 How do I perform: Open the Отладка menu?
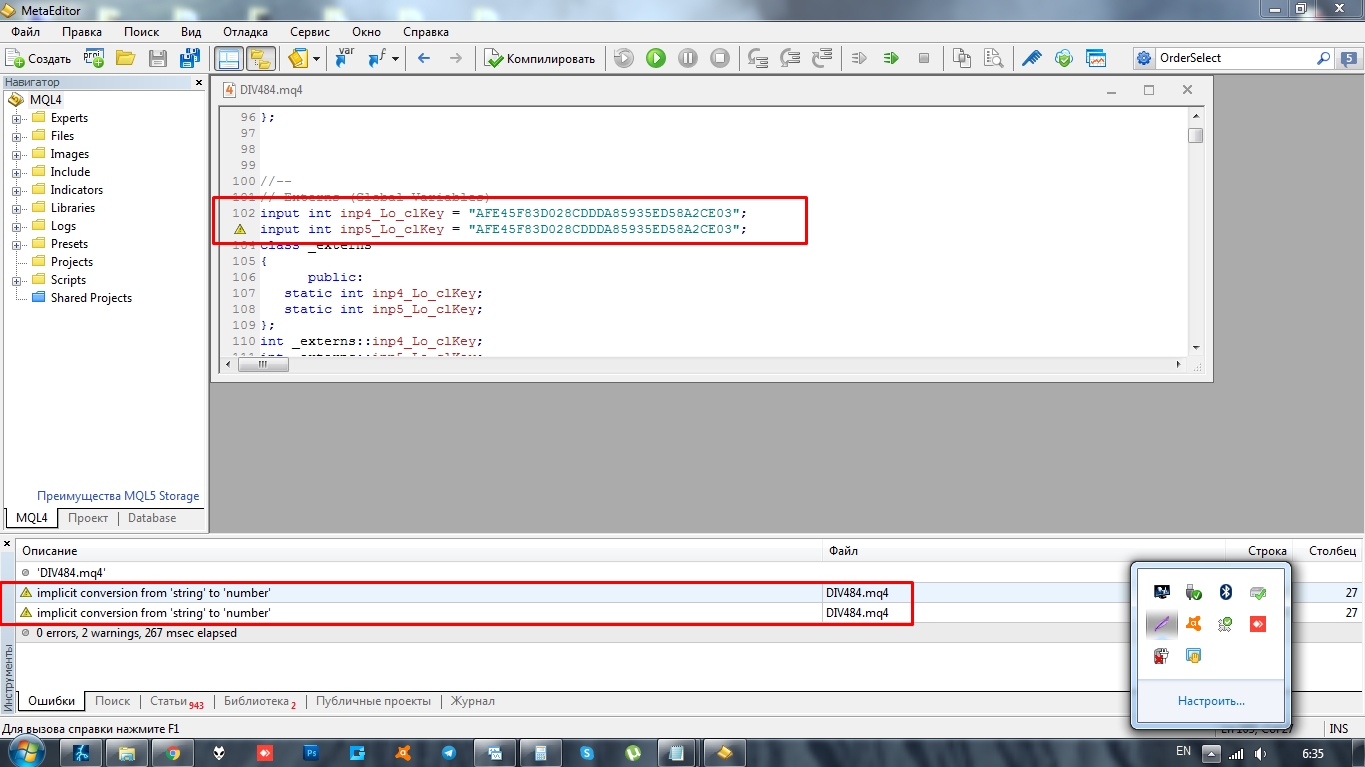point(246,32)
